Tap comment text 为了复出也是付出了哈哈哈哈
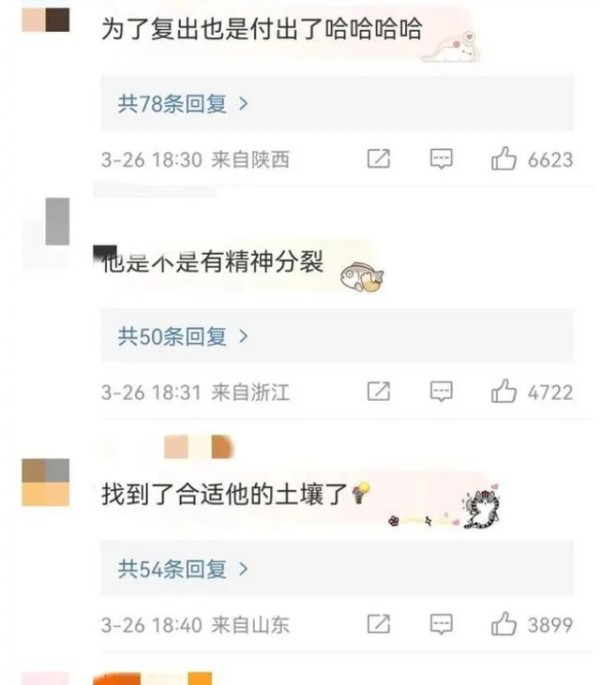 [x=262, y=30]
